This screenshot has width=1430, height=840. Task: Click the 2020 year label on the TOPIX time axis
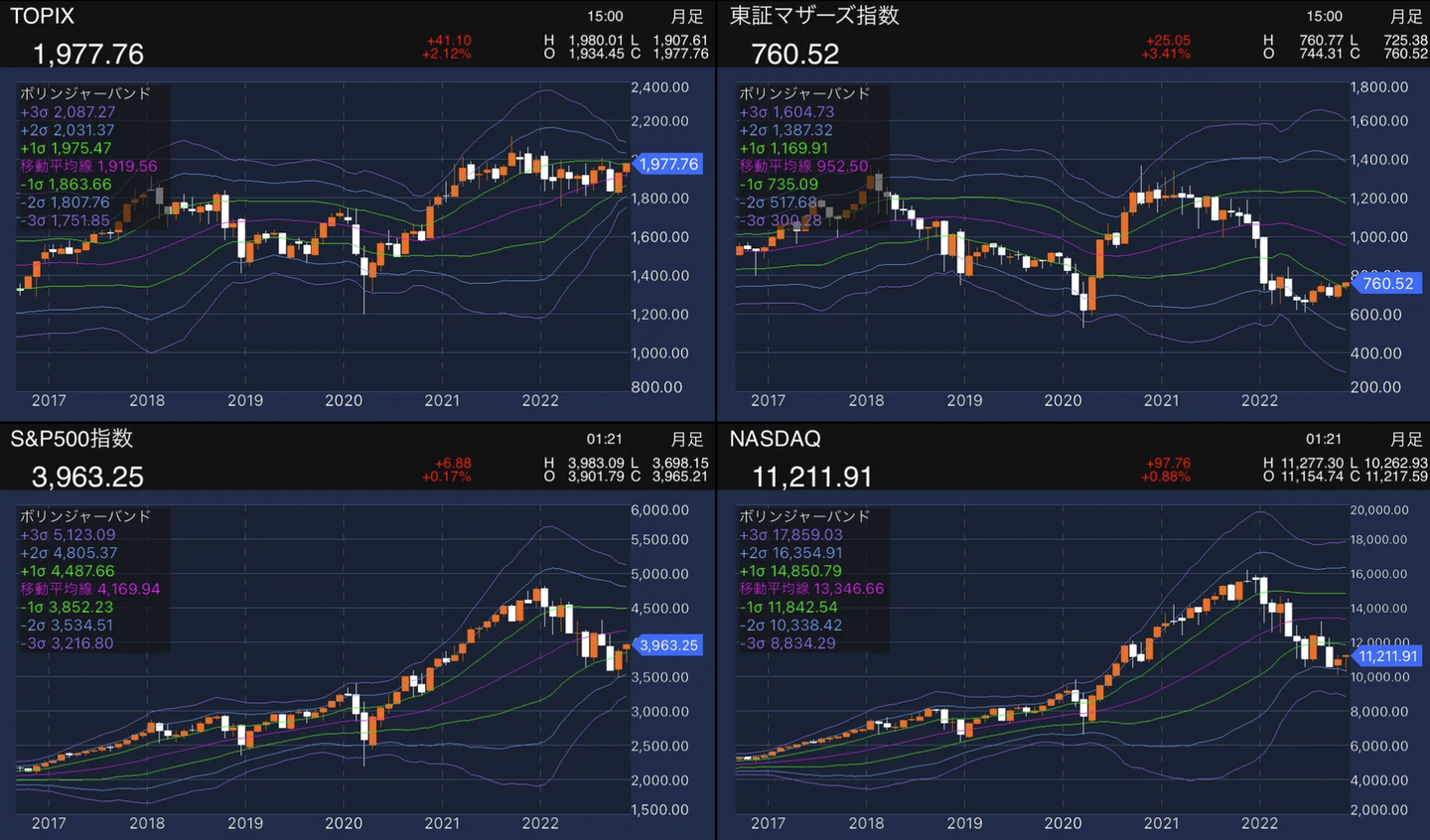pyautogui.click(x=344, y=400)
